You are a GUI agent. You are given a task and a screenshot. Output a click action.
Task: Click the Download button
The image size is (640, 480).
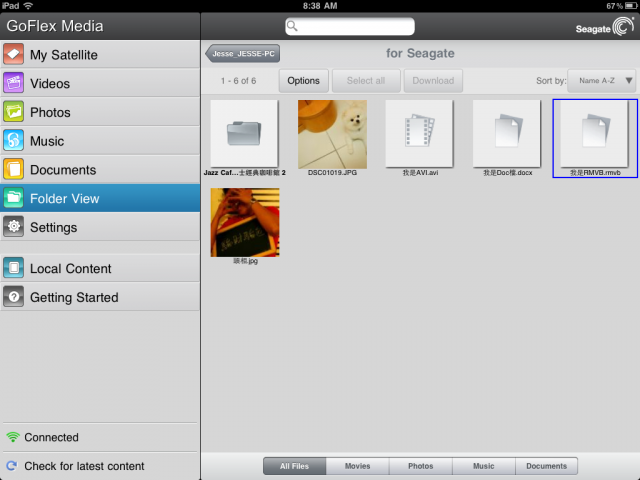point(433,81)
